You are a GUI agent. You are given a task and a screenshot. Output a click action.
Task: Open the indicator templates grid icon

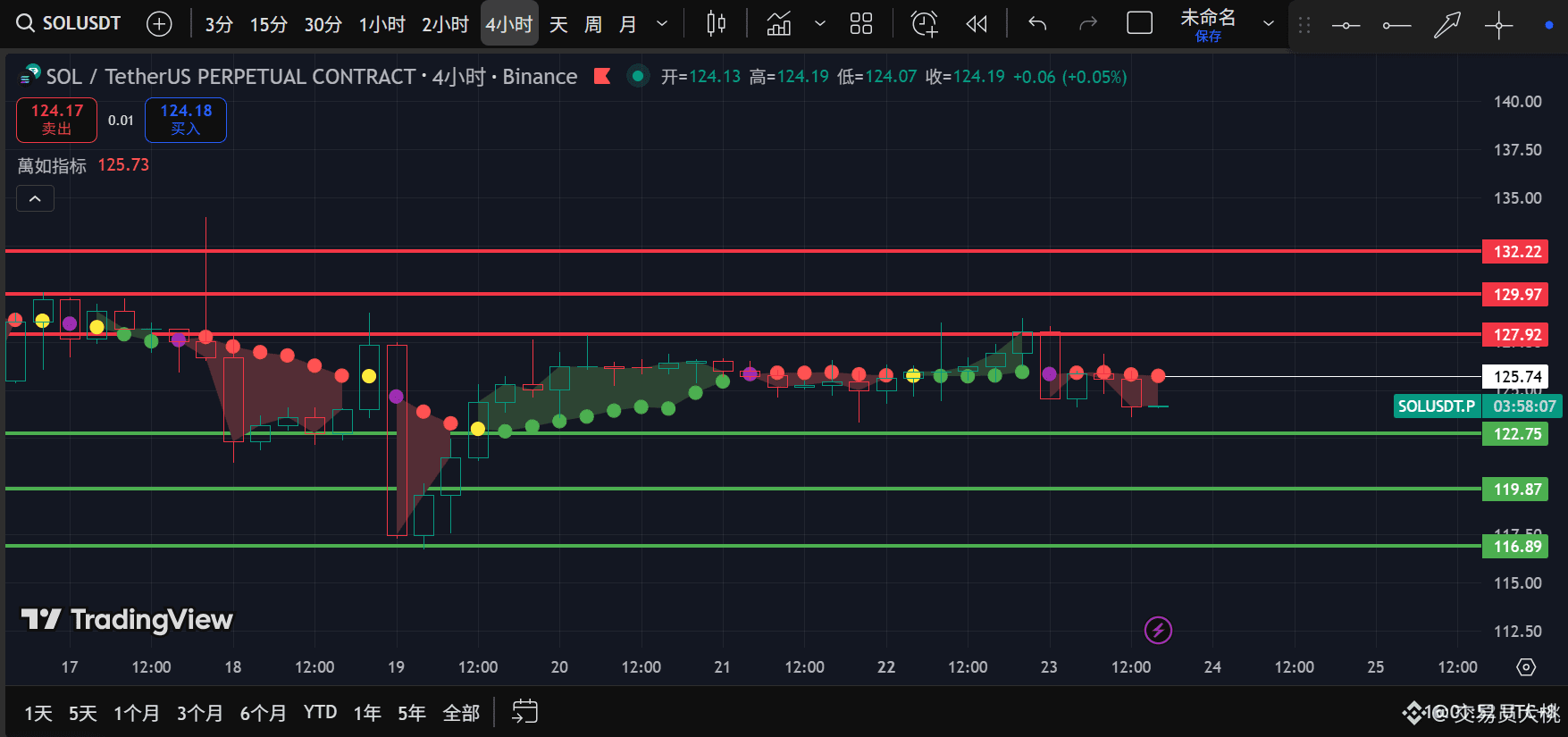pyautogui.click(x=861, y=24)
